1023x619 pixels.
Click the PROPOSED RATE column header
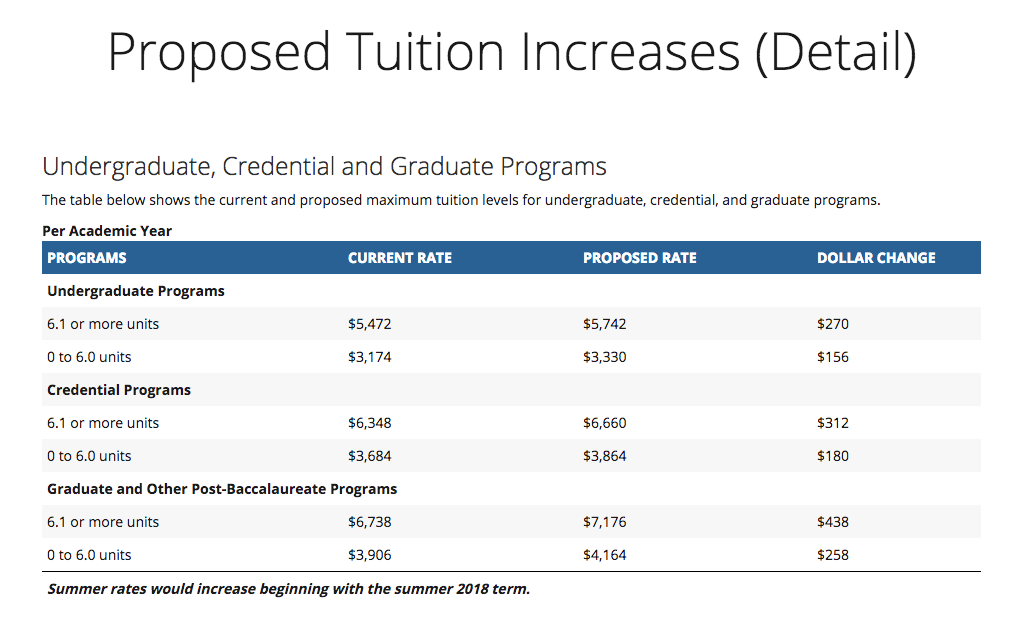click(640, 258)
